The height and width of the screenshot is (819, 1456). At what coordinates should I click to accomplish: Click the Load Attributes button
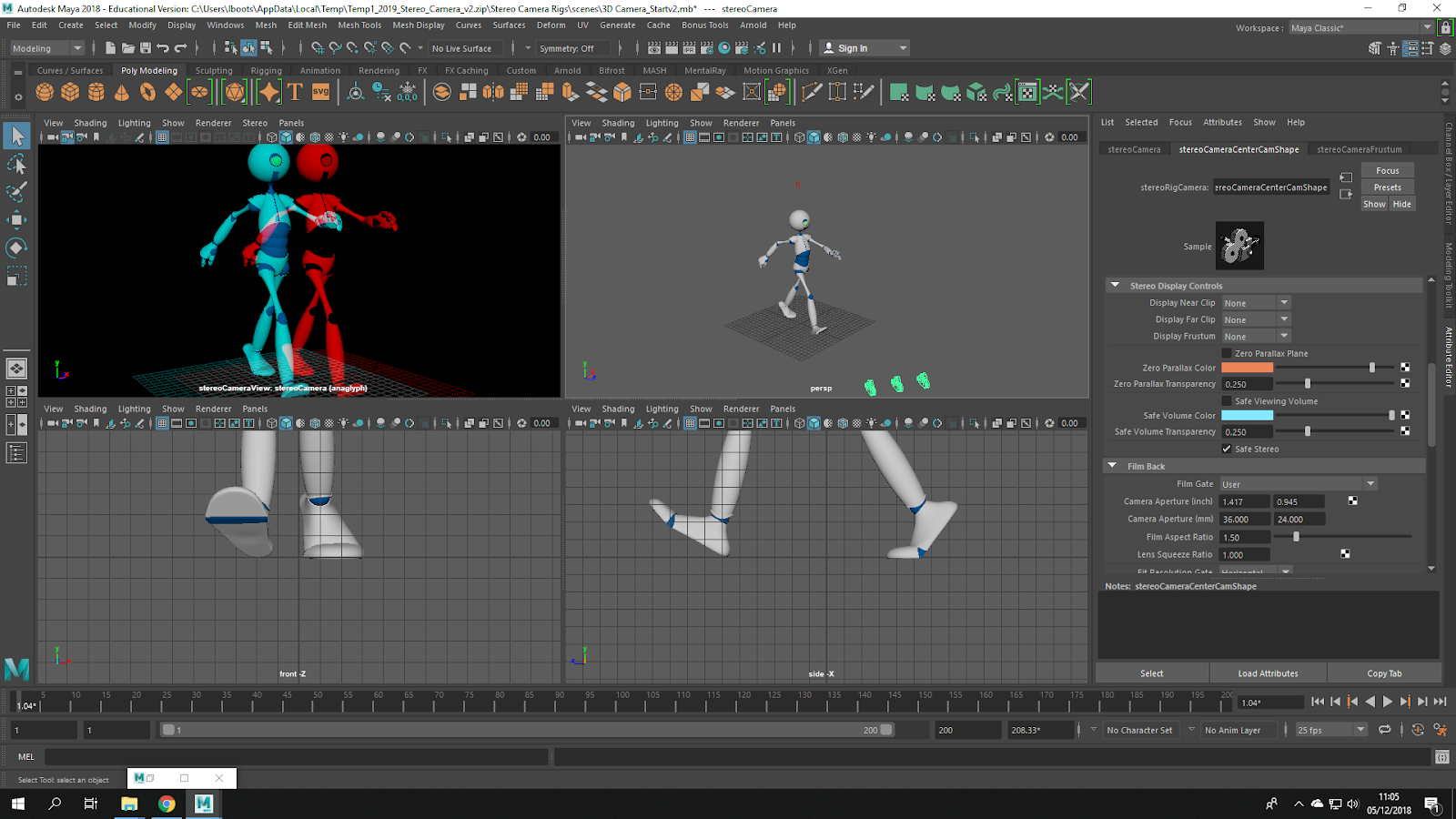1268,673
